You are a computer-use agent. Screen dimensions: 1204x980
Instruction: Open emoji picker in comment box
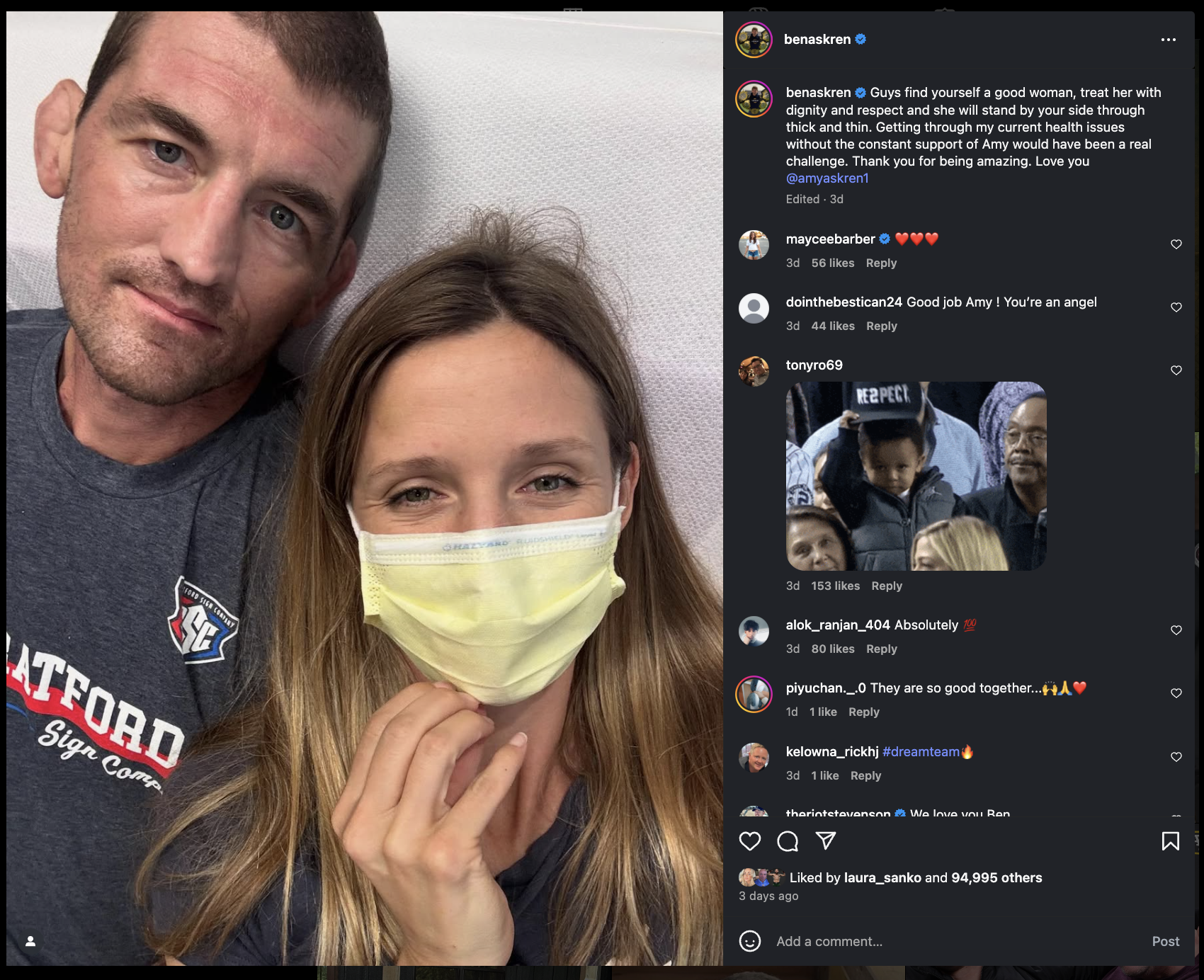[x=750, y=941]
